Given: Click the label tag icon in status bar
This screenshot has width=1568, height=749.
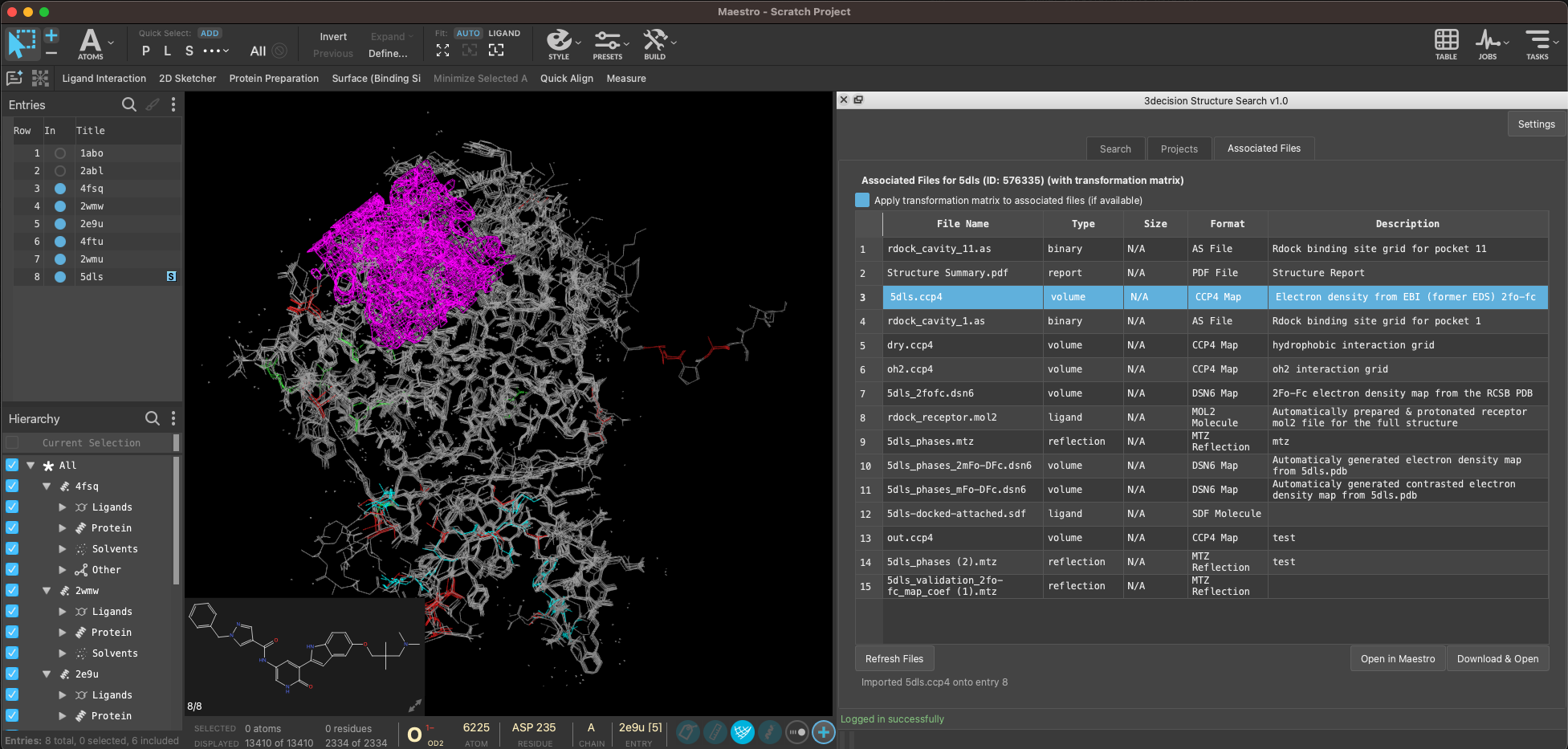Looking at the screenshot, I should coord(688,732).
